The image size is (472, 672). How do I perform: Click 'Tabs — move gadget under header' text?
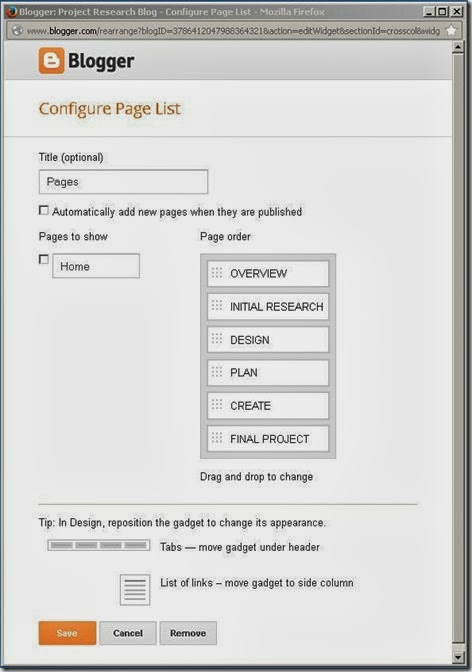coord(240,547)
